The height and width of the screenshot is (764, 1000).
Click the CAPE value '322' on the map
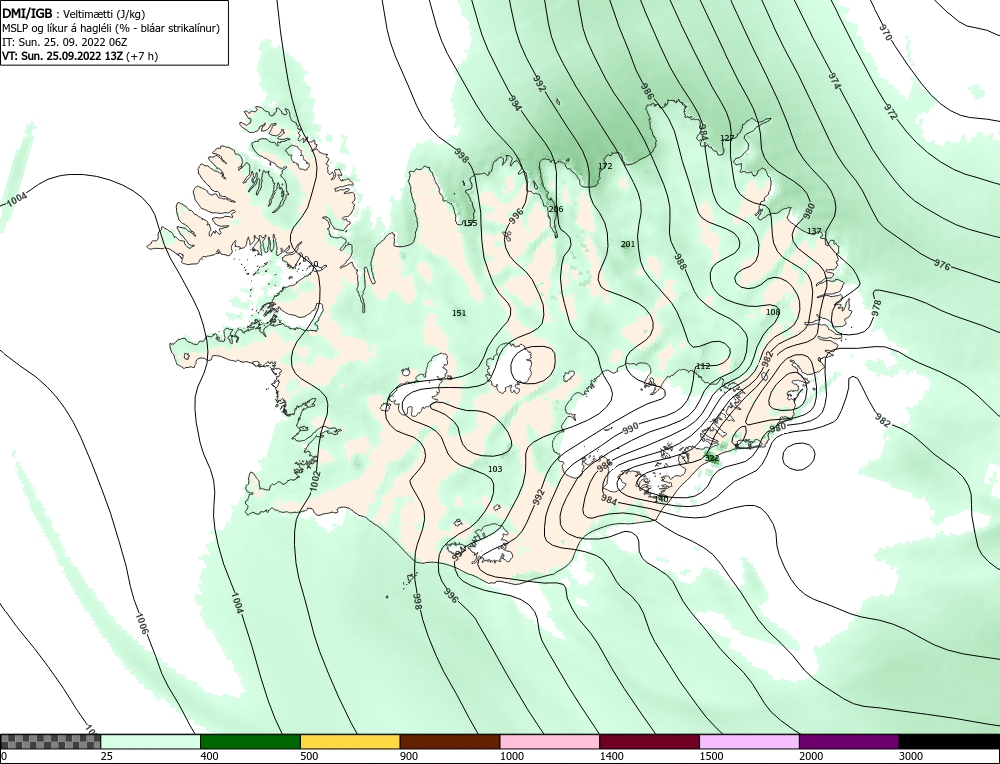tap(712, 459)
